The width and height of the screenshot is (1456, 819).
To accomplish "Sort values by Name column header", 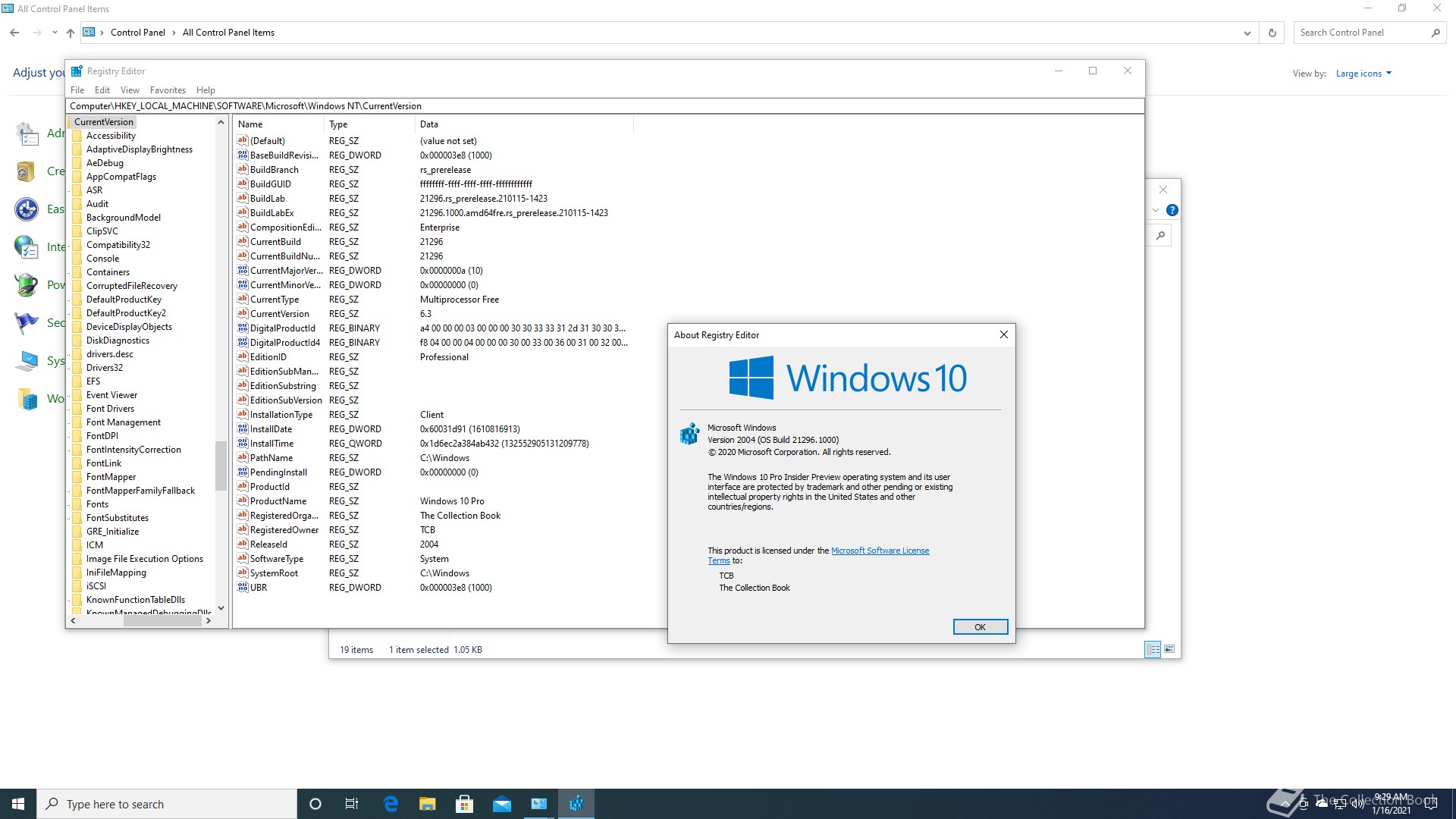I will 278,124.
